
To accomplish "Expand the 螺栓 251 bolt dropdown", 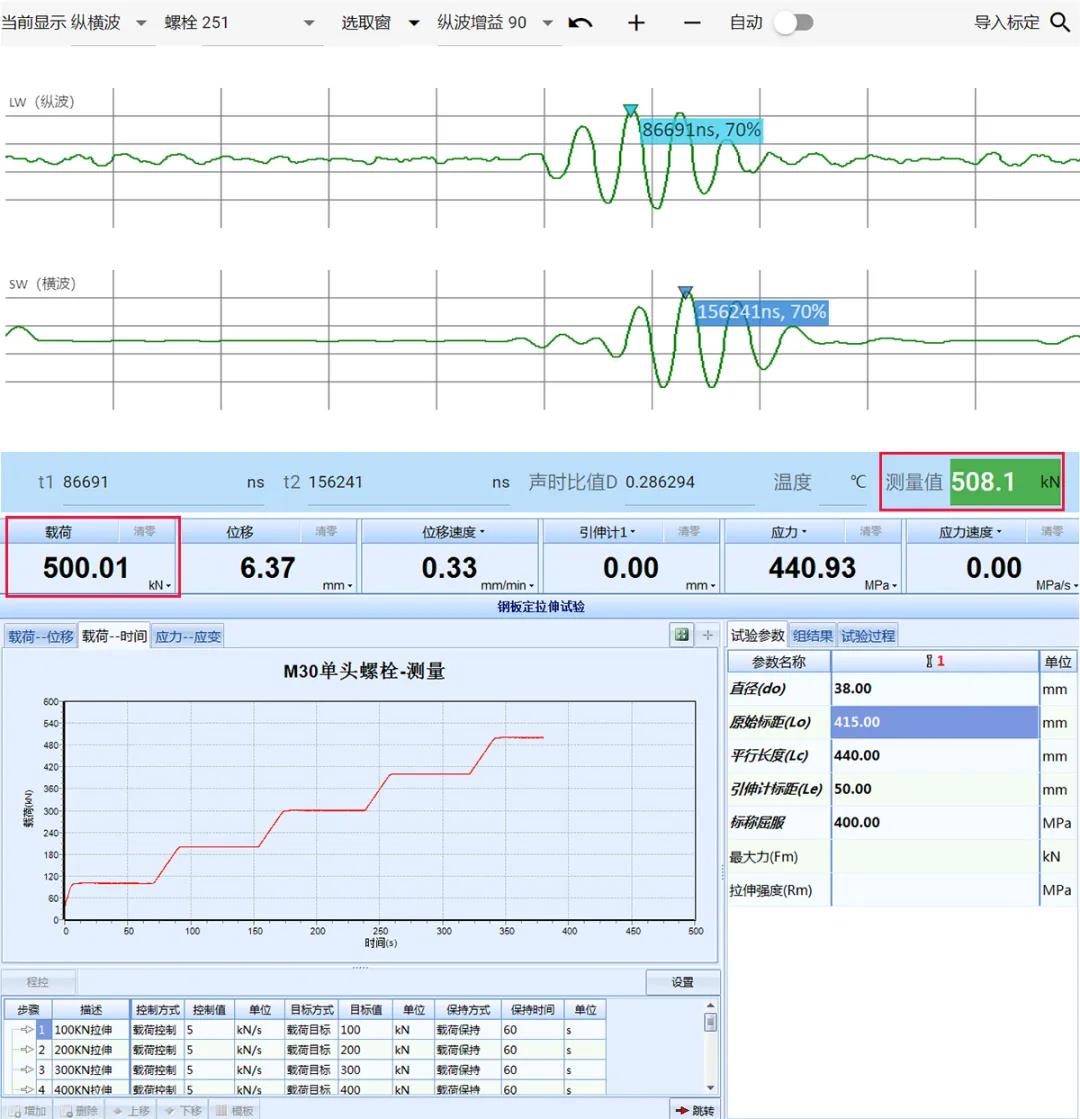I will [308, 22].
